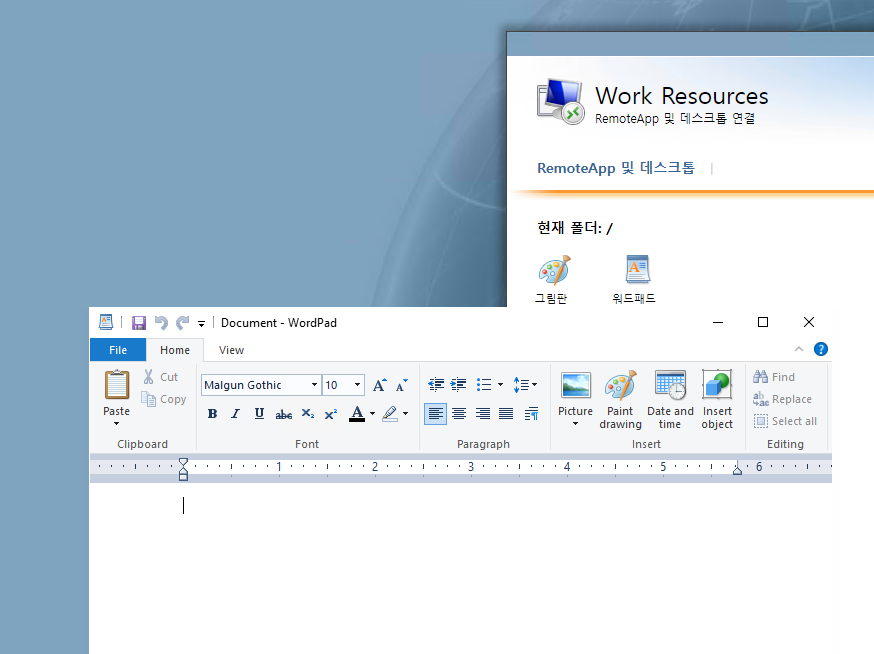Increase the paragraph indent

coord(459,385)
